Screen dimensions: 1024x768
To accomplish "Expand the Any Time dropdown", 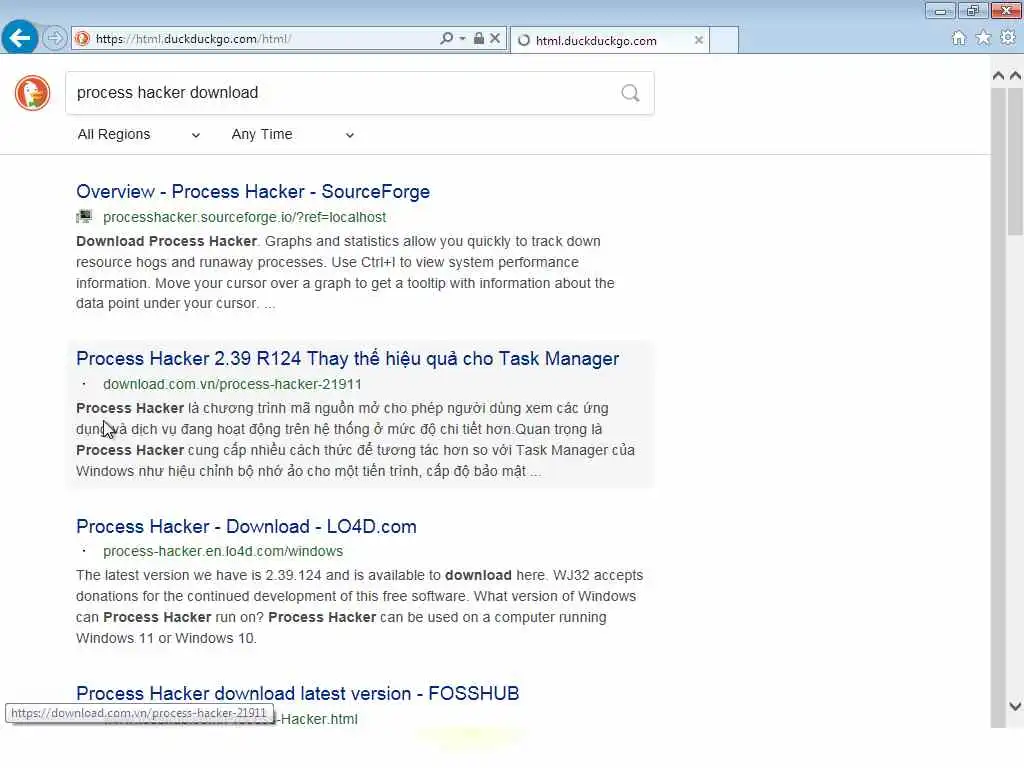I will 293,135.
